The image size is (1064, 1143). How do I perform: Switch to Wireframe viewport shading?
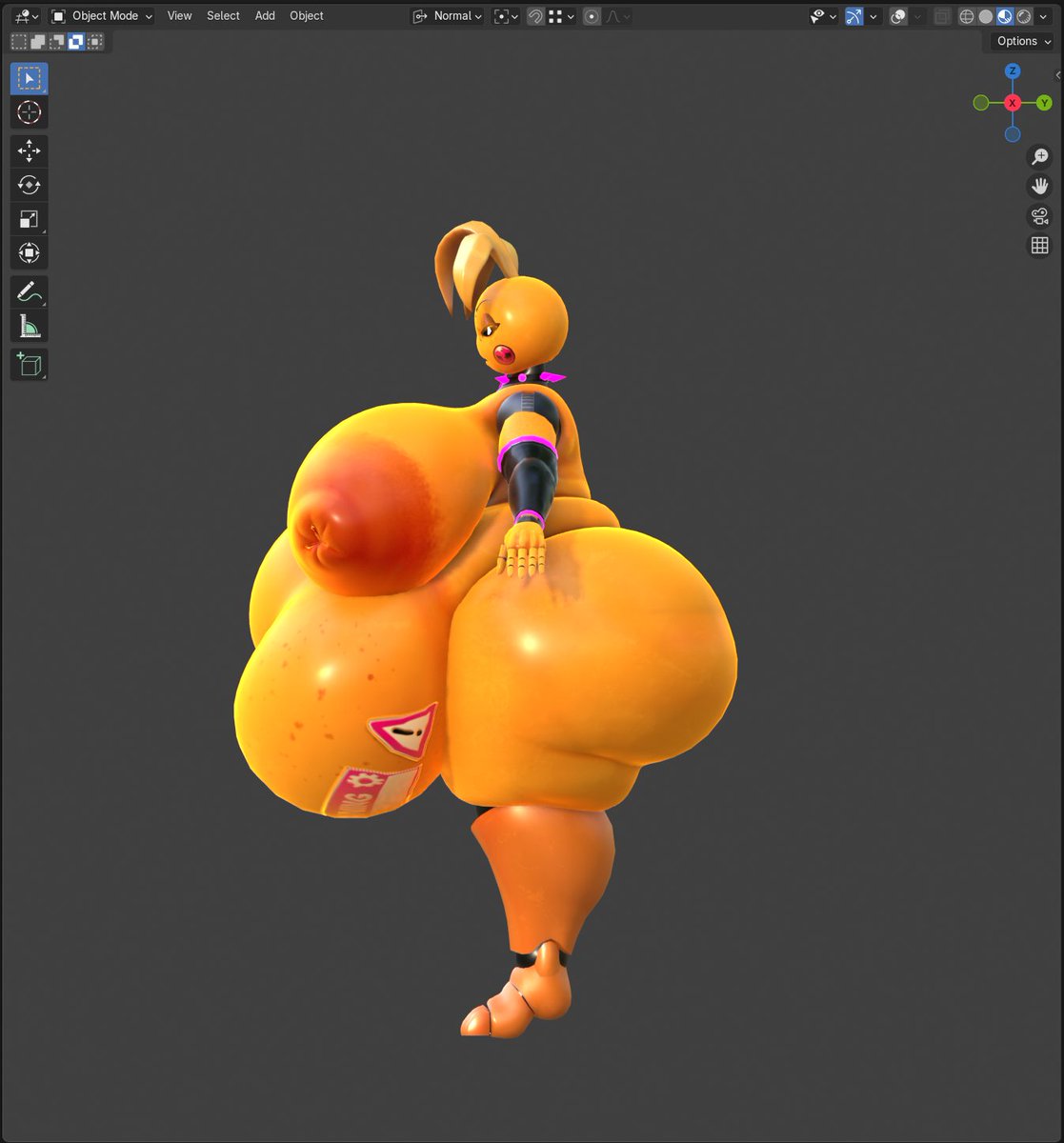coord(967,16)
